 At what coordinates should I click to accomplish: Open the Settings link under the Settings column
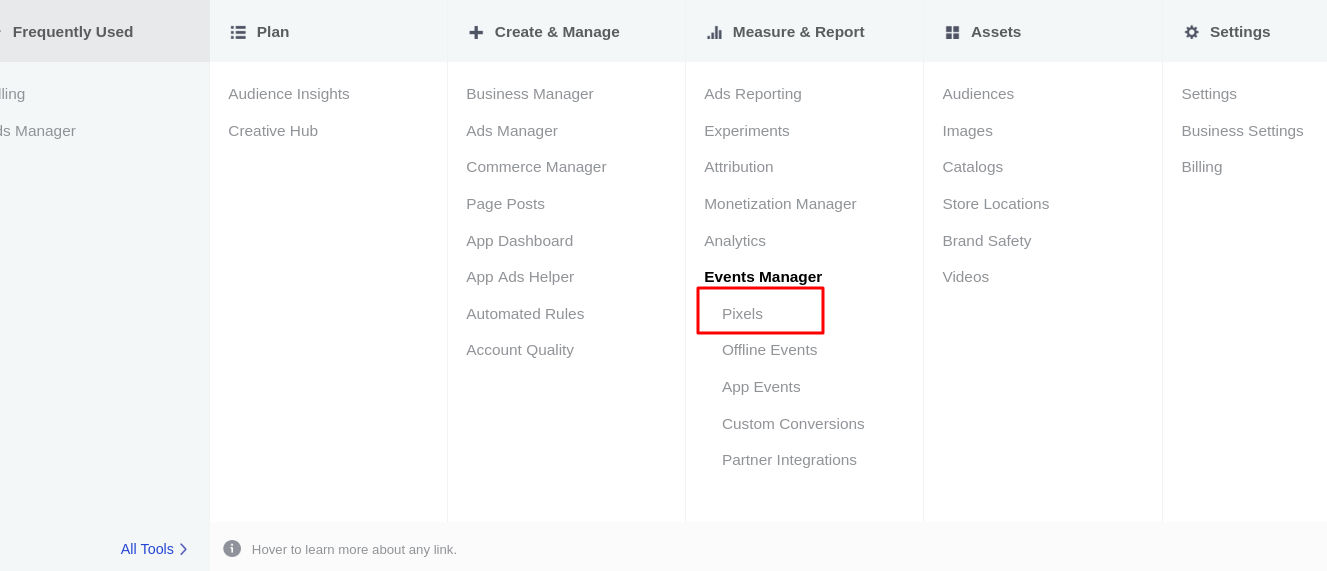pos(1209,94)
